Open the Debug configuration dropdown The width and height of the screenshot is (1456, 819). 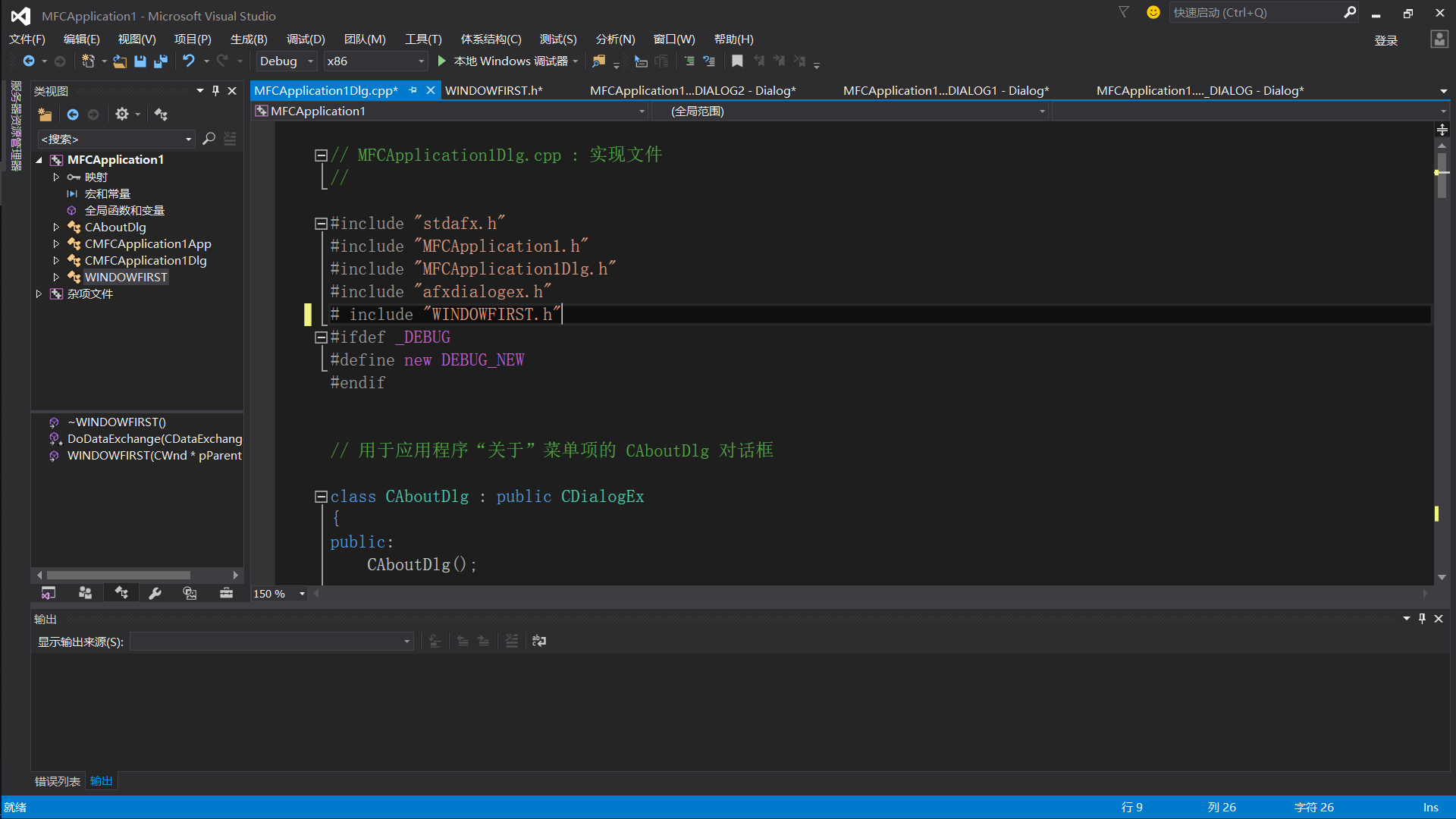287,61
